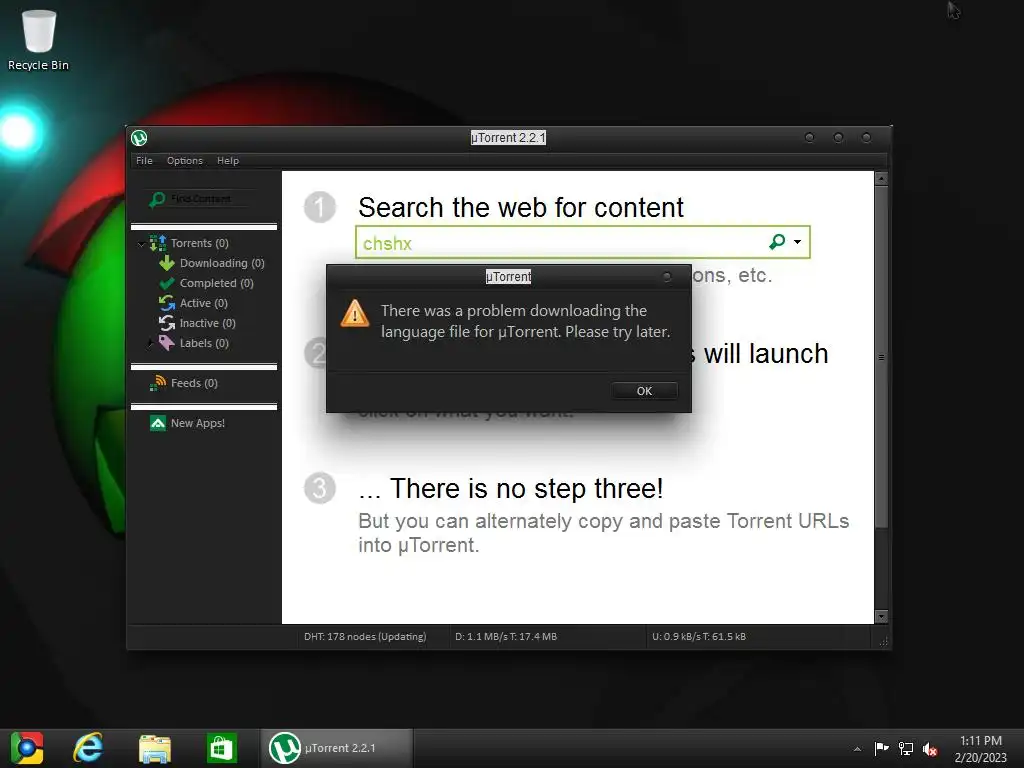The width and height of the screenshot is (1024, 768).
Task: Click the vertical scrollbar thumb
Action: tap(881, 357)
